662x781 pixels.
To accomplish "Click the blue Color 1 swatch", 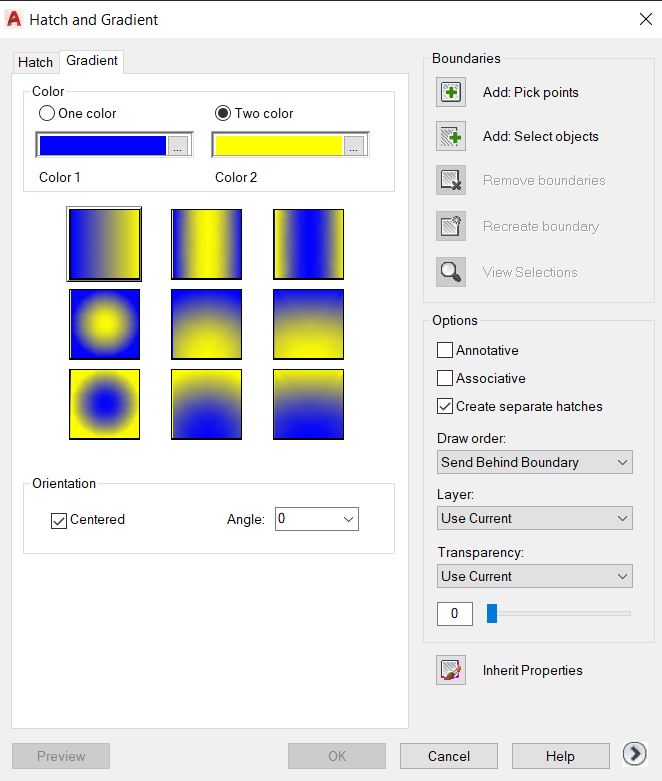I will (103, 145).
